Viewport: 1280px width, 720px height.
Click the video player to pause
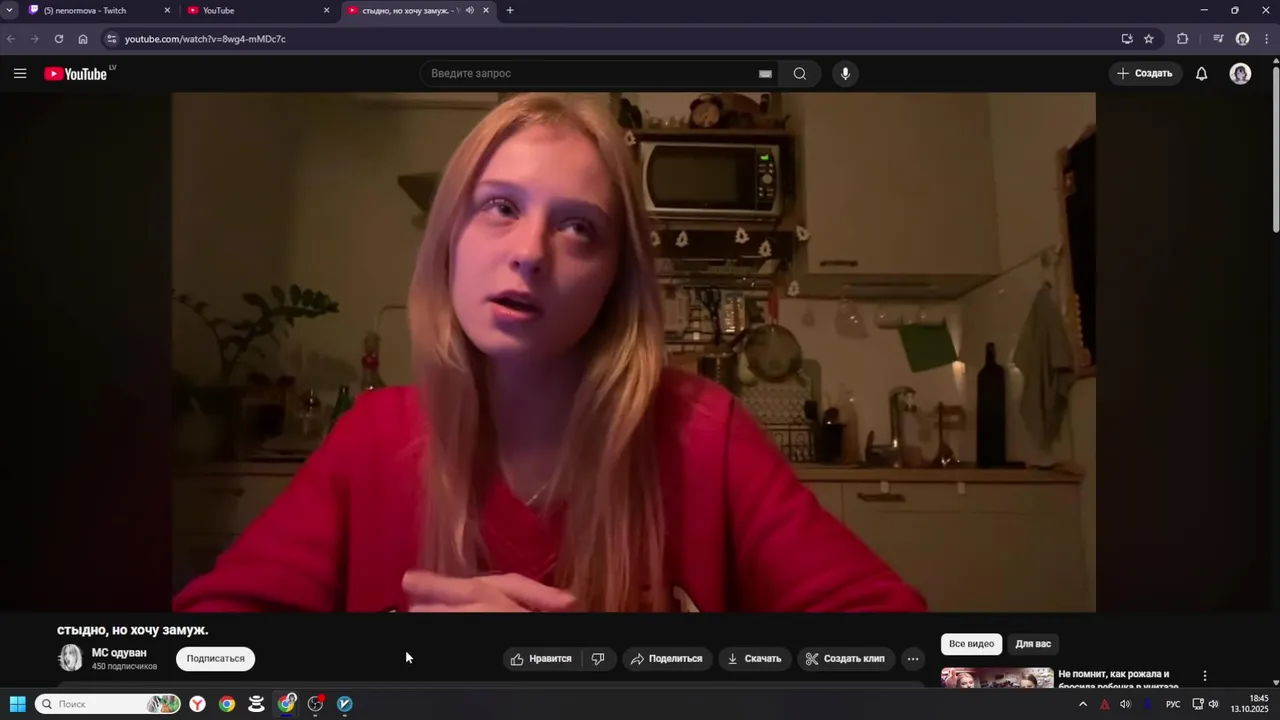click(x=633, y=352)
